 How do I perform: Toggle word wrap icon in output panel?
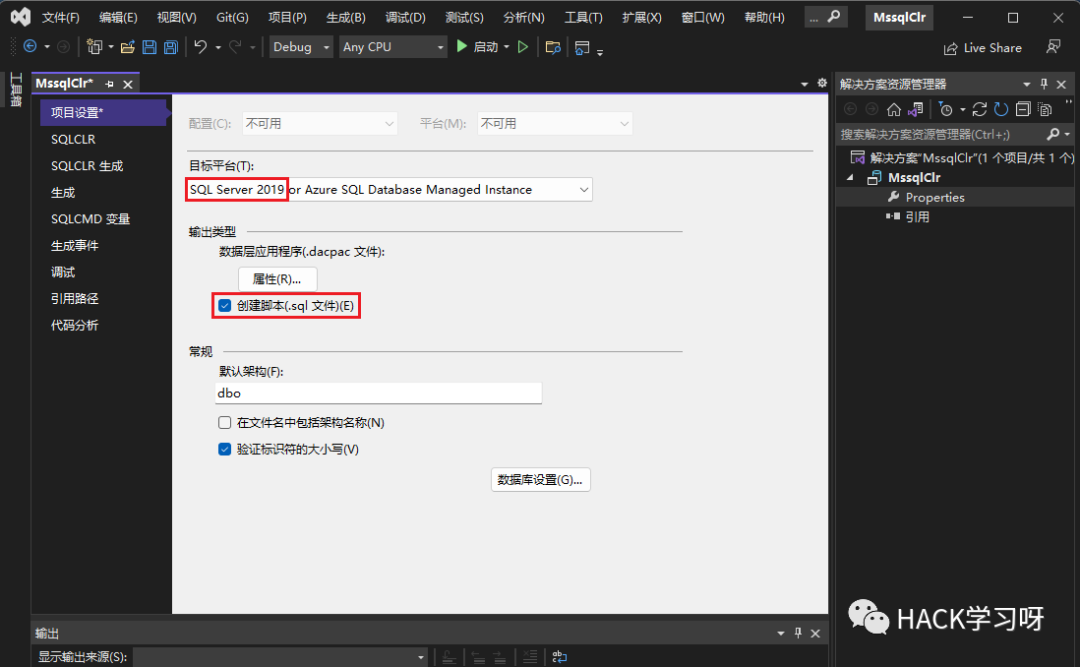click(x=559, y=657)
